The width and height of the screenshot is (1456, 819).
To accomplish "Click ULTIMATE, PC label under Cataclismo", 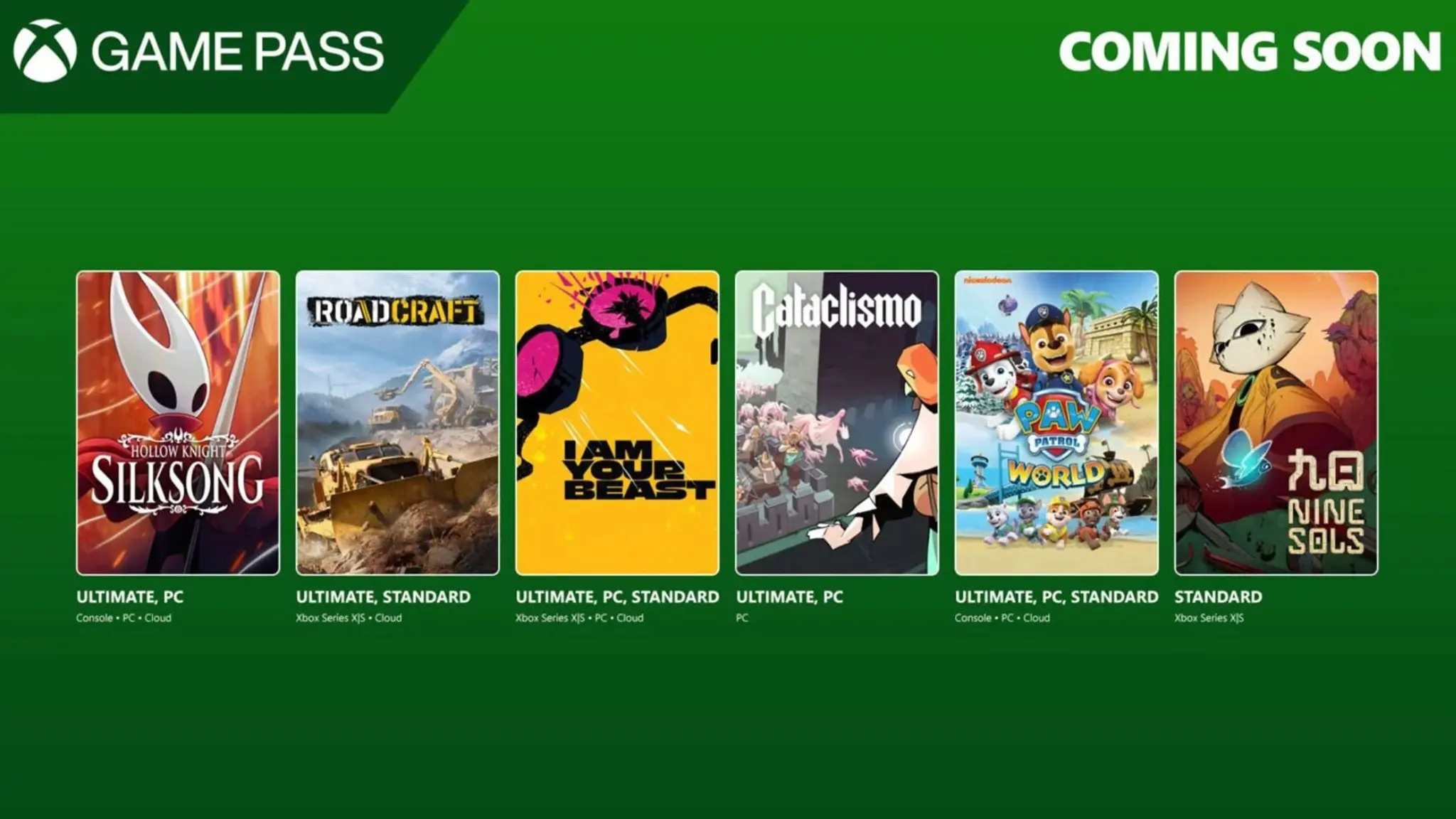I will coord(789,597).
